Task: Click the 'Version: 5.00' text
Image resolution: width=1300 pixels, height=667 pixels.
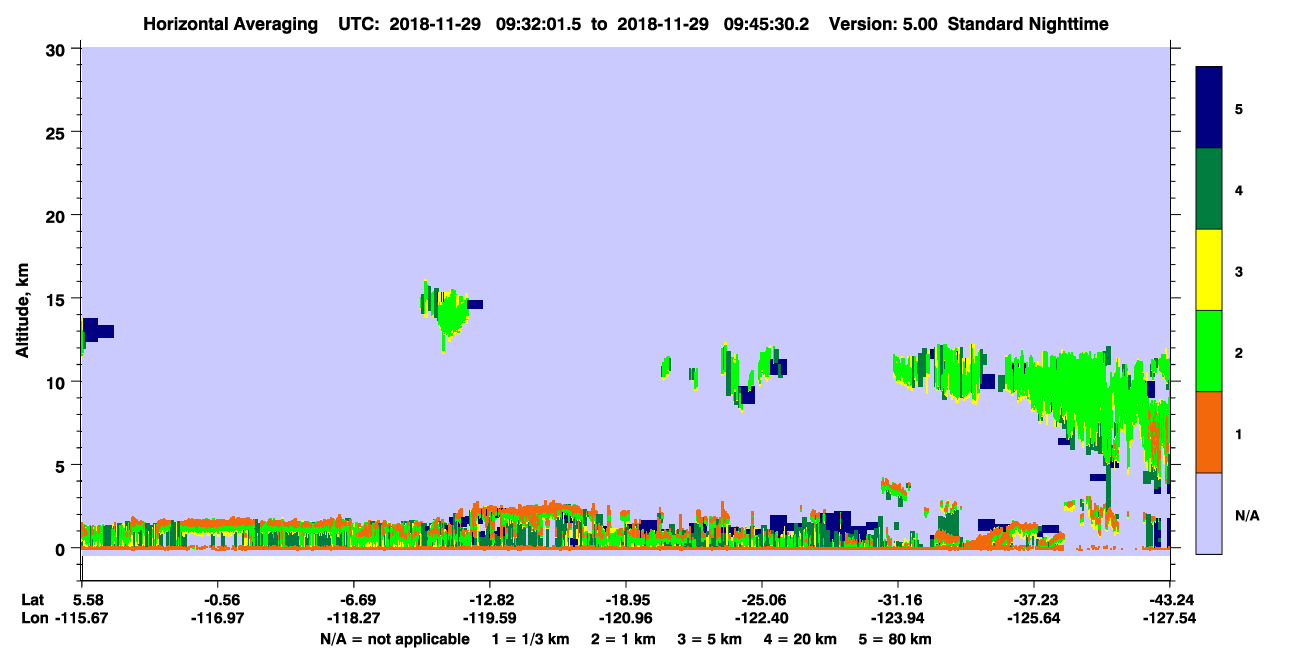Action: tap(882, 23)
